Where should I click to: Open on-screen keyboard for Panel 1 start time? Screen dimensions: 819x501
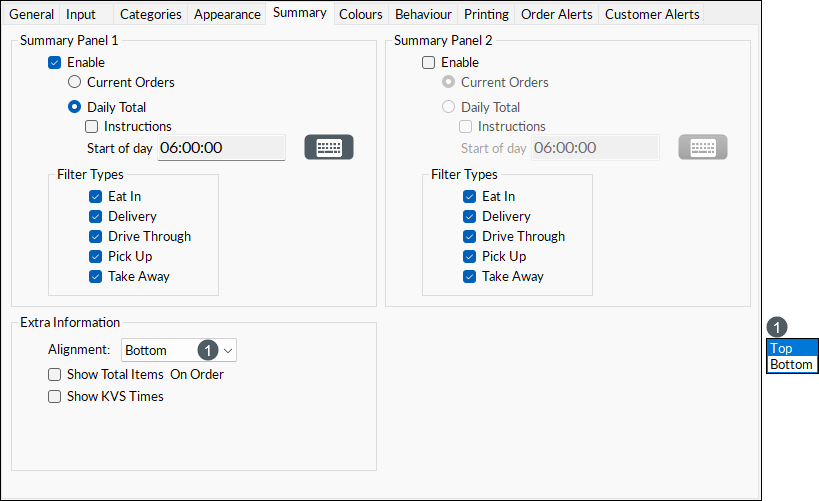pyautogui.click(x=329, y=147)
